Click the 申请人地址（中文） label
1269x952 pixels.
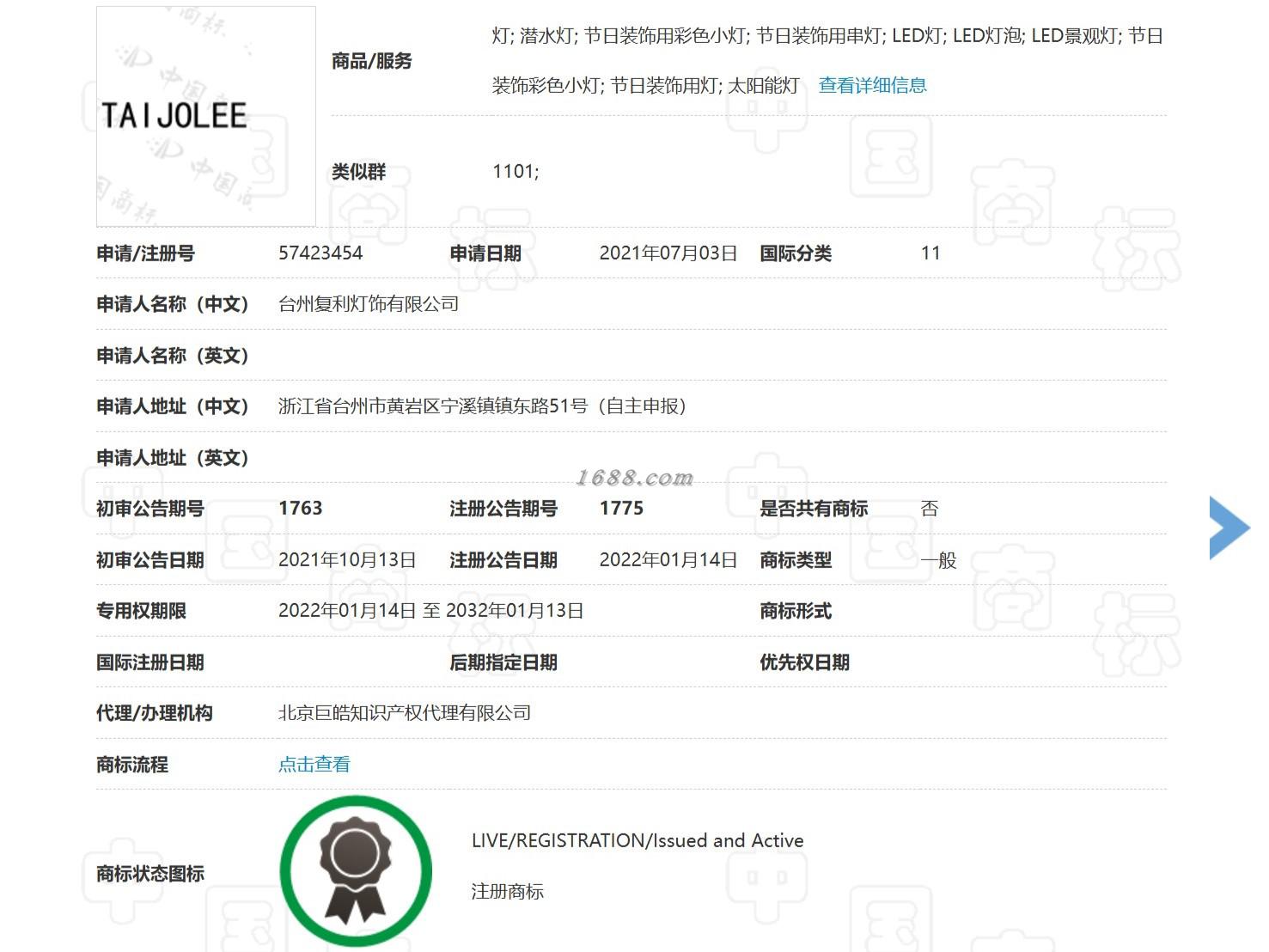(x=173, y=406)
